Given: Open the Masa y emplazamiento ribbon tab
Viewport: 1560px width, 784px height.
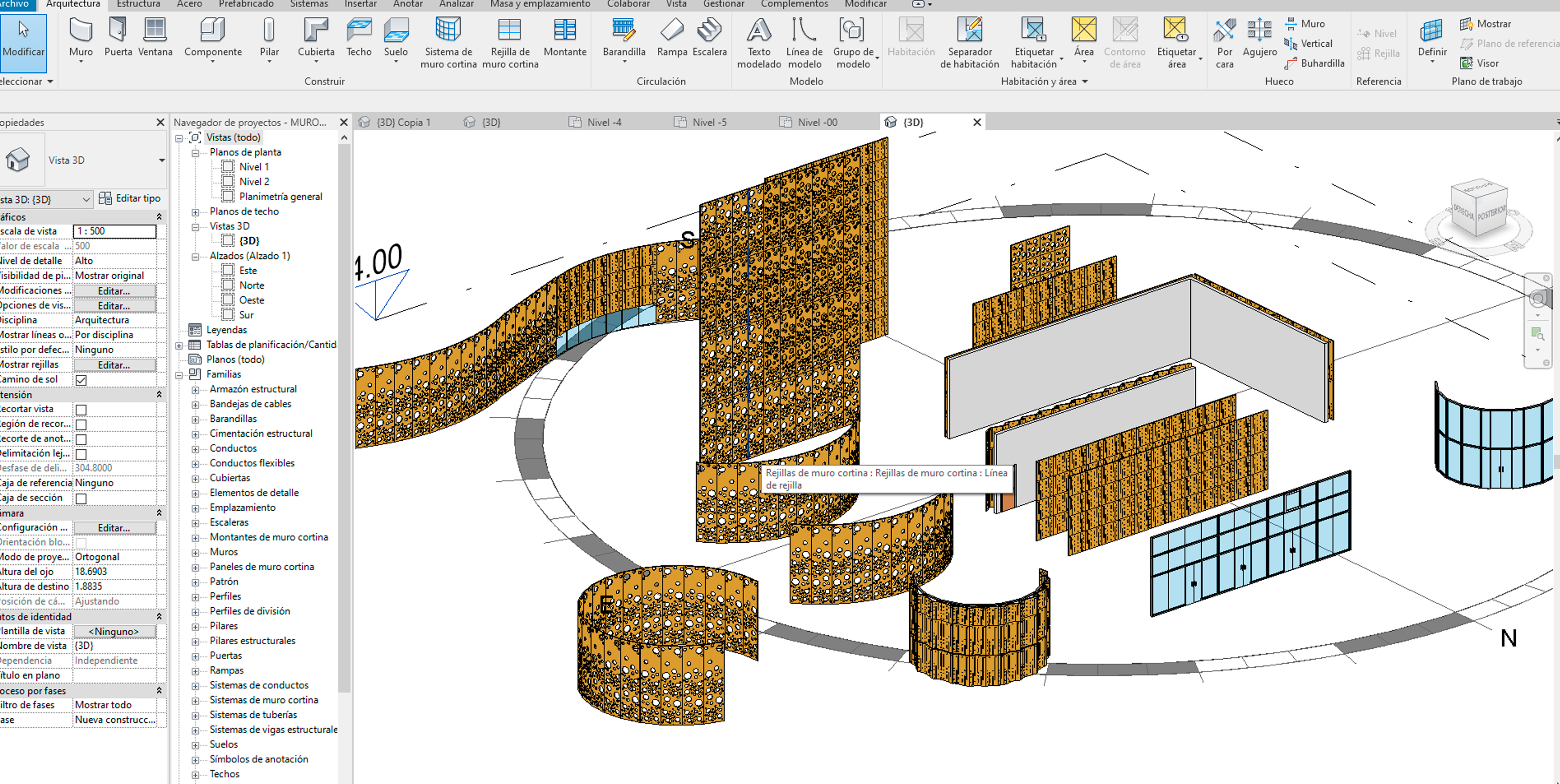Looking at the screenshot, I should [539, 4].
